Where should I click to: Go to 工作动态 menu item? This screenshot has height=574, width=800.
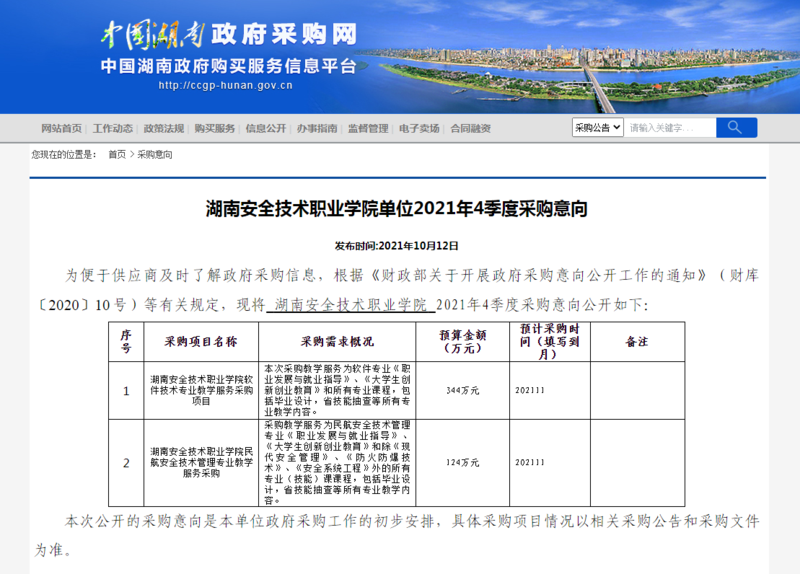coord(112,129)
